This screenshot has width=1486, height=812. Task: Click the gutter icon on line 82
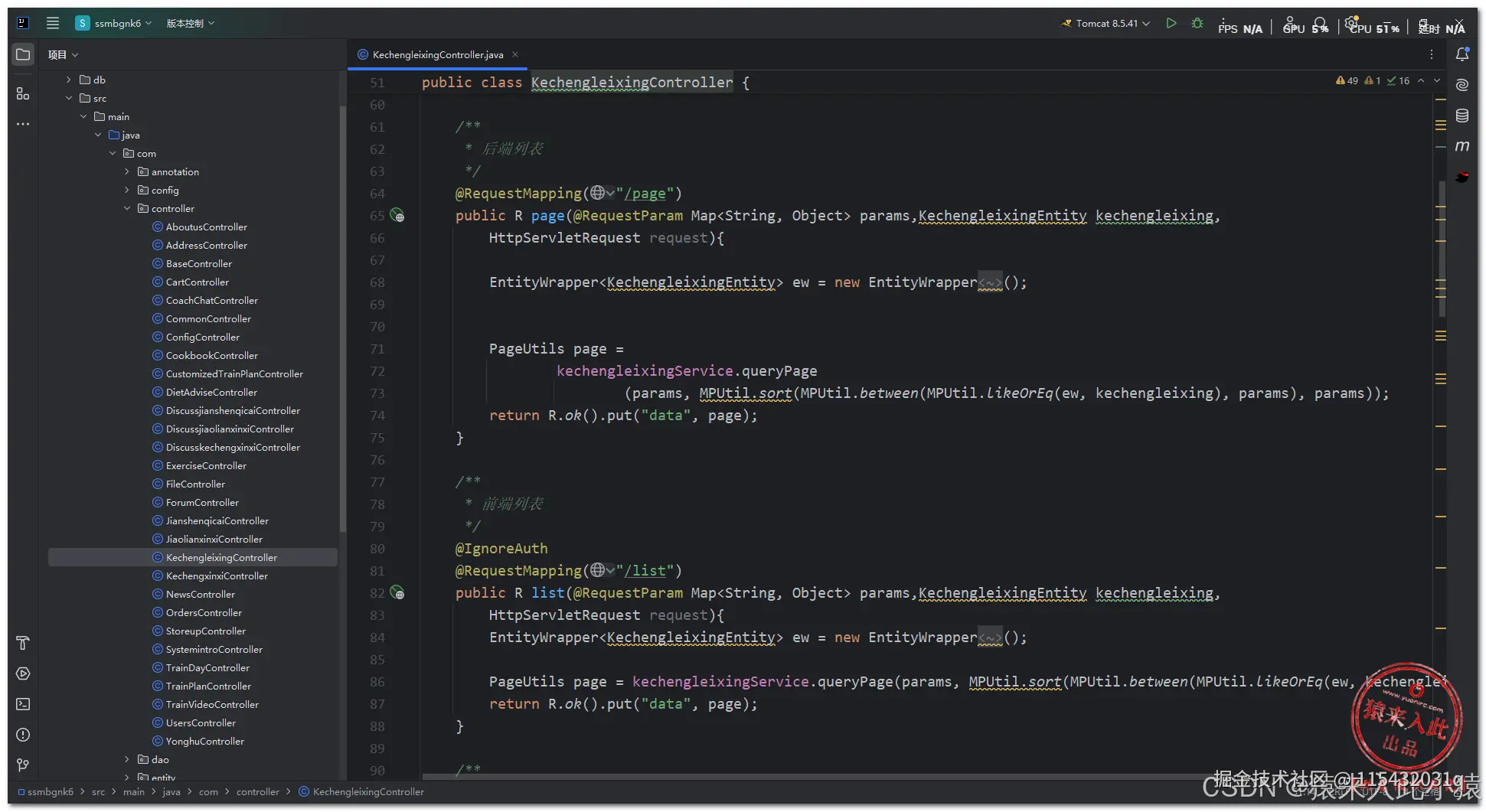click(x=397, y=592)
